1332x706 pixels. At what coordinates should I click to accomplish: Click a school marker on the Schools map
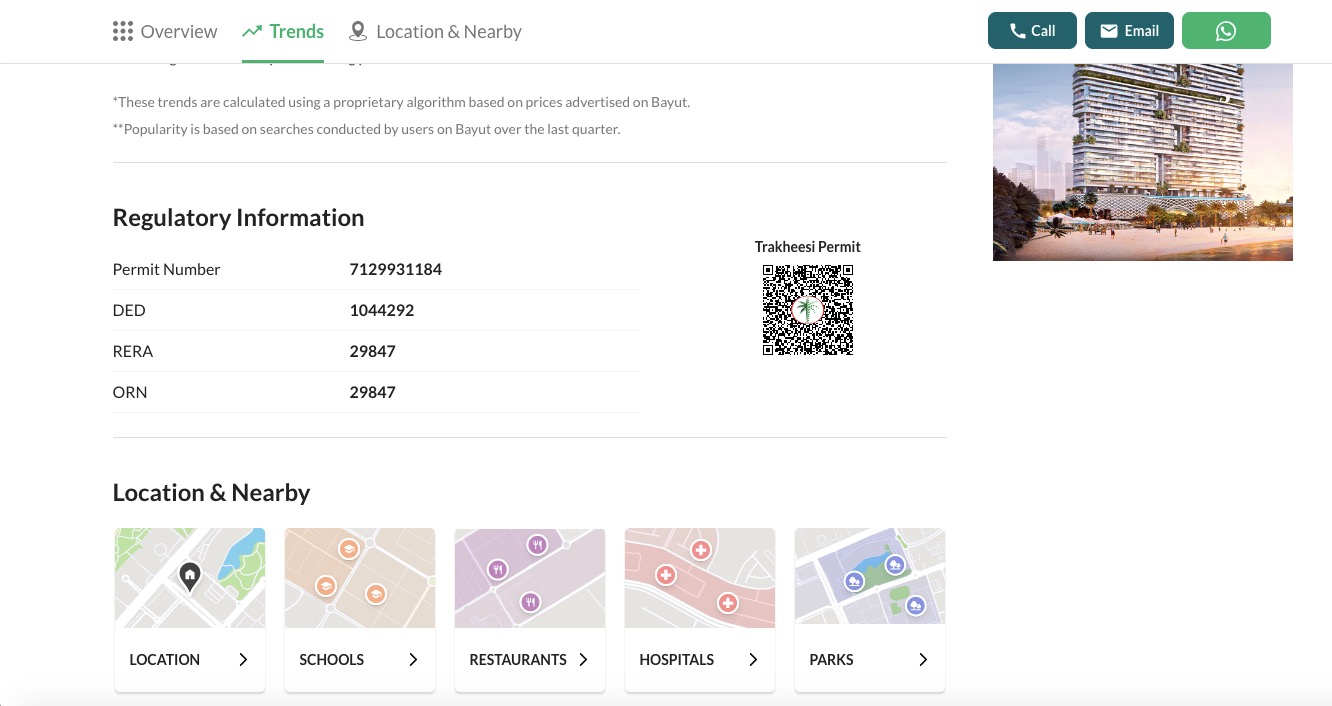[x=348, y=549]
